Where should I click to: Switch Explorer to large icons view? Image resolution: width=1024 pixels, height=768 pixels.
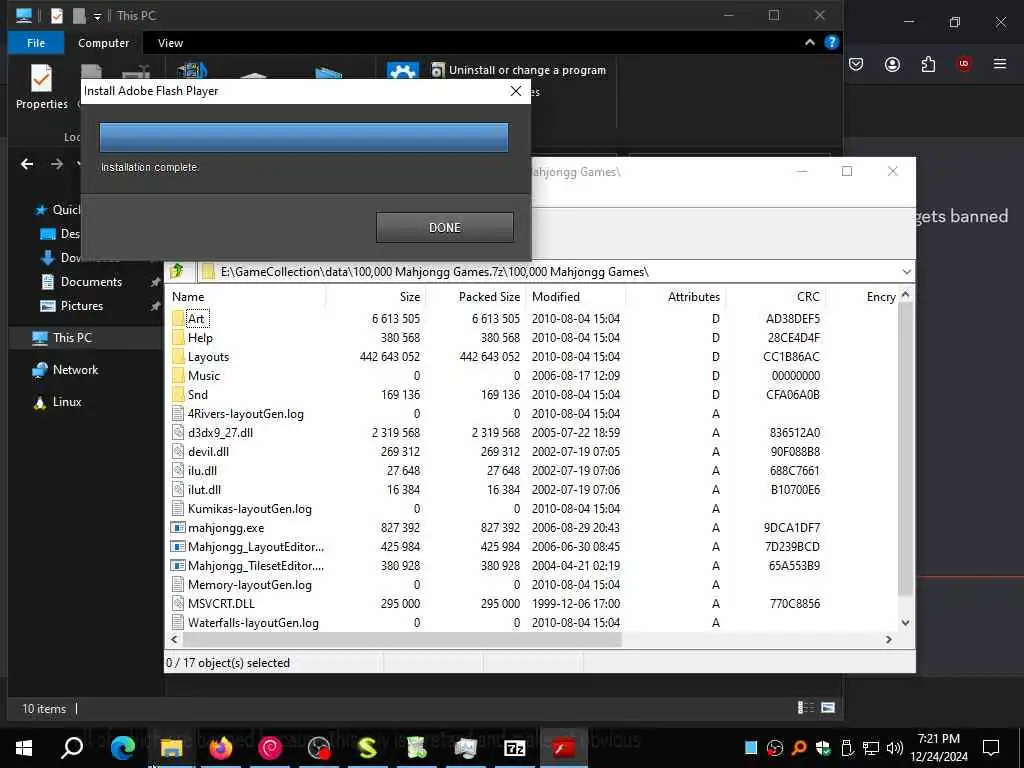[x=828, y=707]
